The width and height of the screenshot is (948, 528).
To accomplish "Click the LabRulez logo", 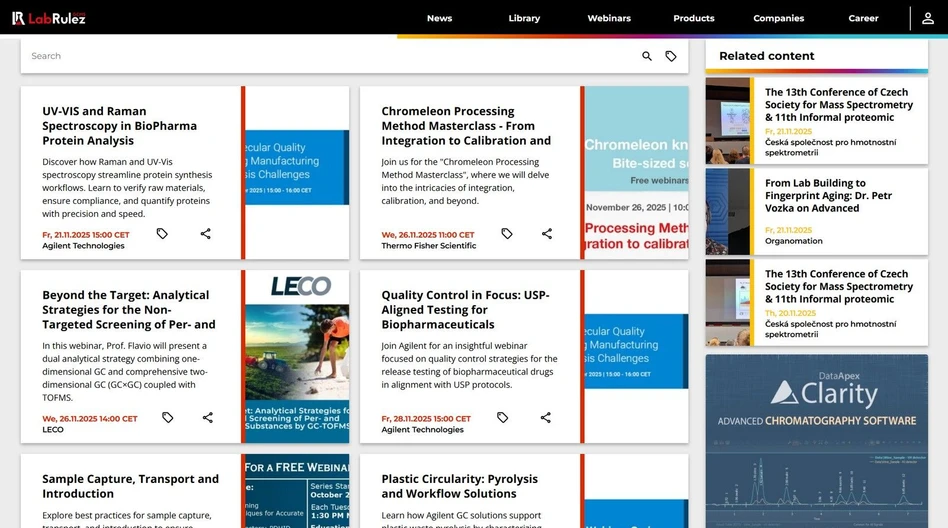I will (49, 18).
